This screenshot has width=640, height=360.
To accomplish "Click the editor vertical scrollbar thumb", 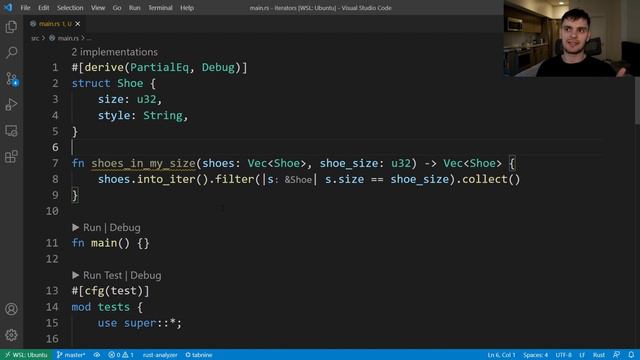I will pyautogui.click(x=637, y=101).
